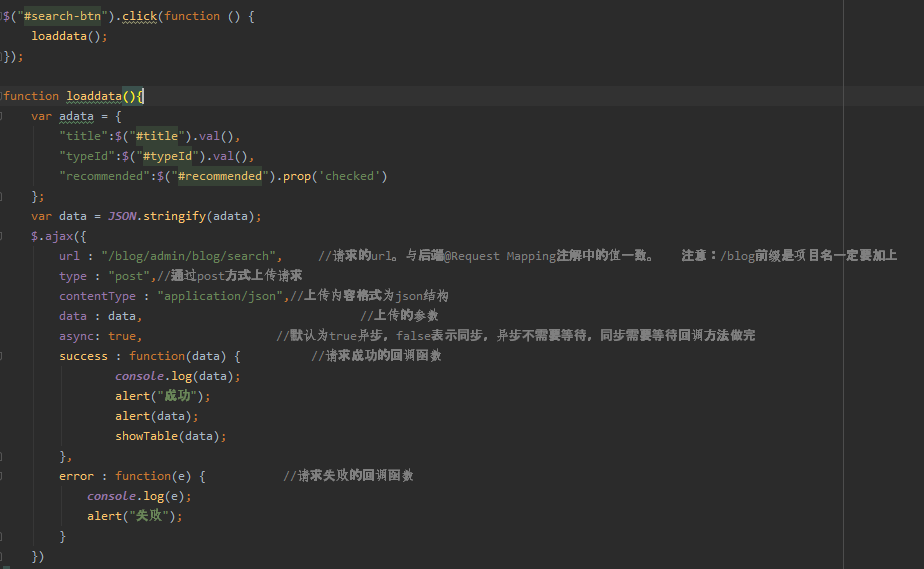Click the async property key
Image resolution: width=924 pixels, height=569 pixels.
[76, 336]
